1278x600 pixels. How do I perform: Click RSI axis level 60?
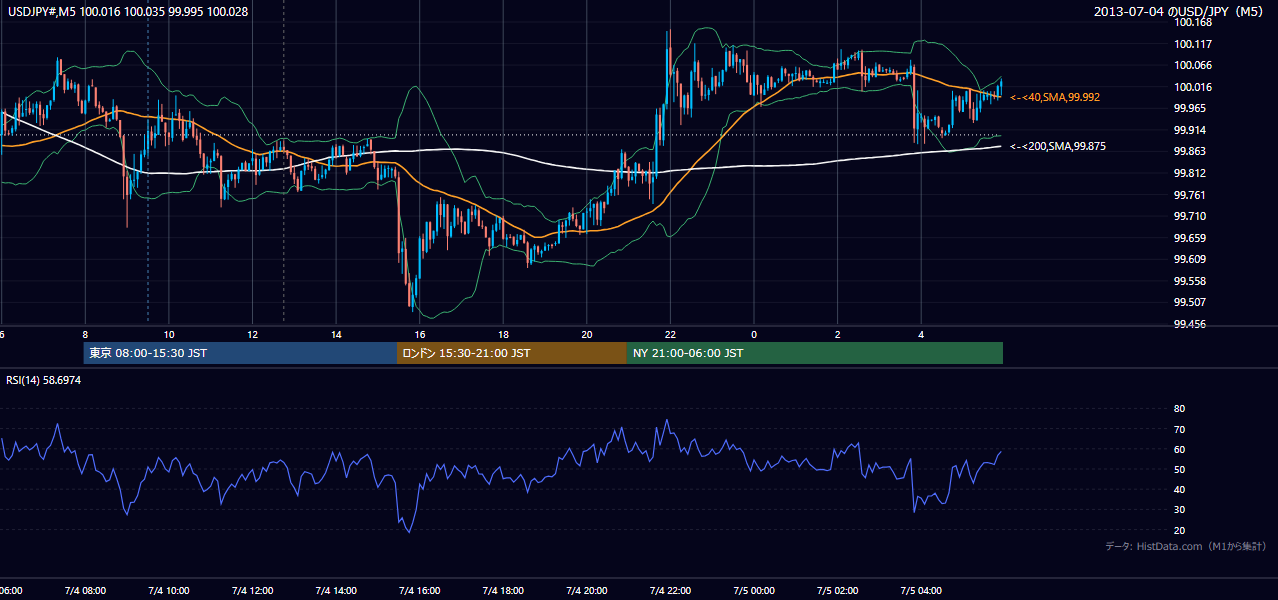coord(1179,449)
